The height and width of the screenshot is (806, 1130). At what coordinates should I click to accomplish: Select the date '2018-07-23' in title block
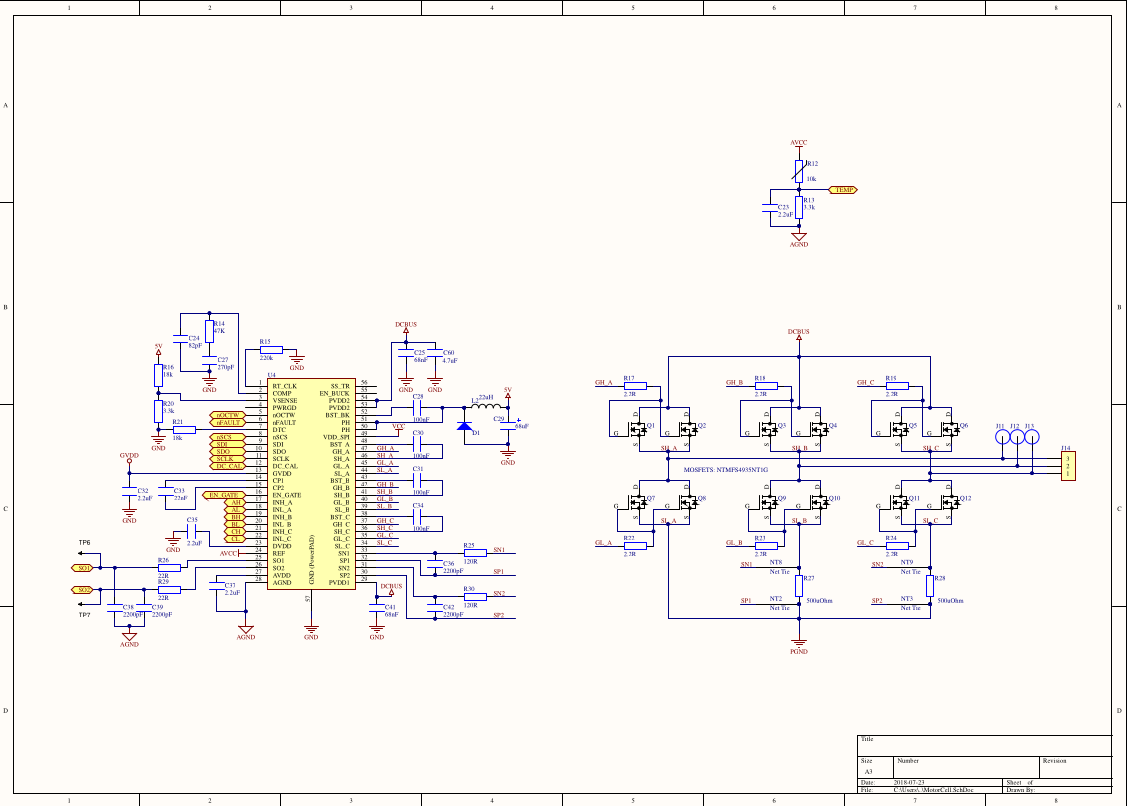coord(909,782)
